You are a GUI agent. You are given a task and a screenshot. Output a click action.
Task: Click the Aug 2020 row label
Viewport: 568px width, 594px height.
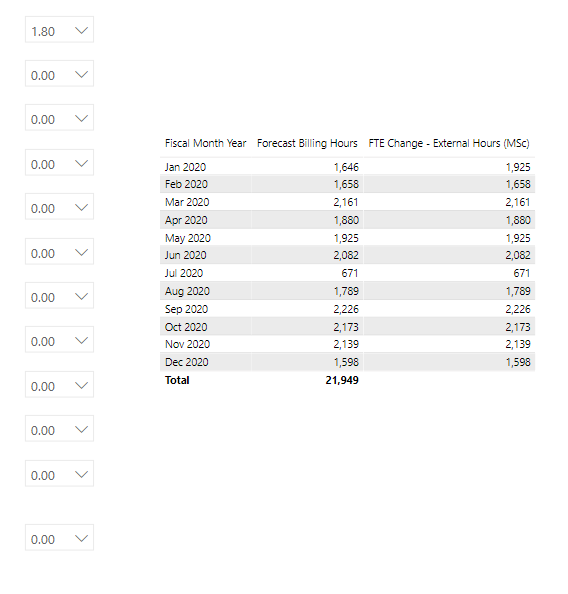pos(187,291)
